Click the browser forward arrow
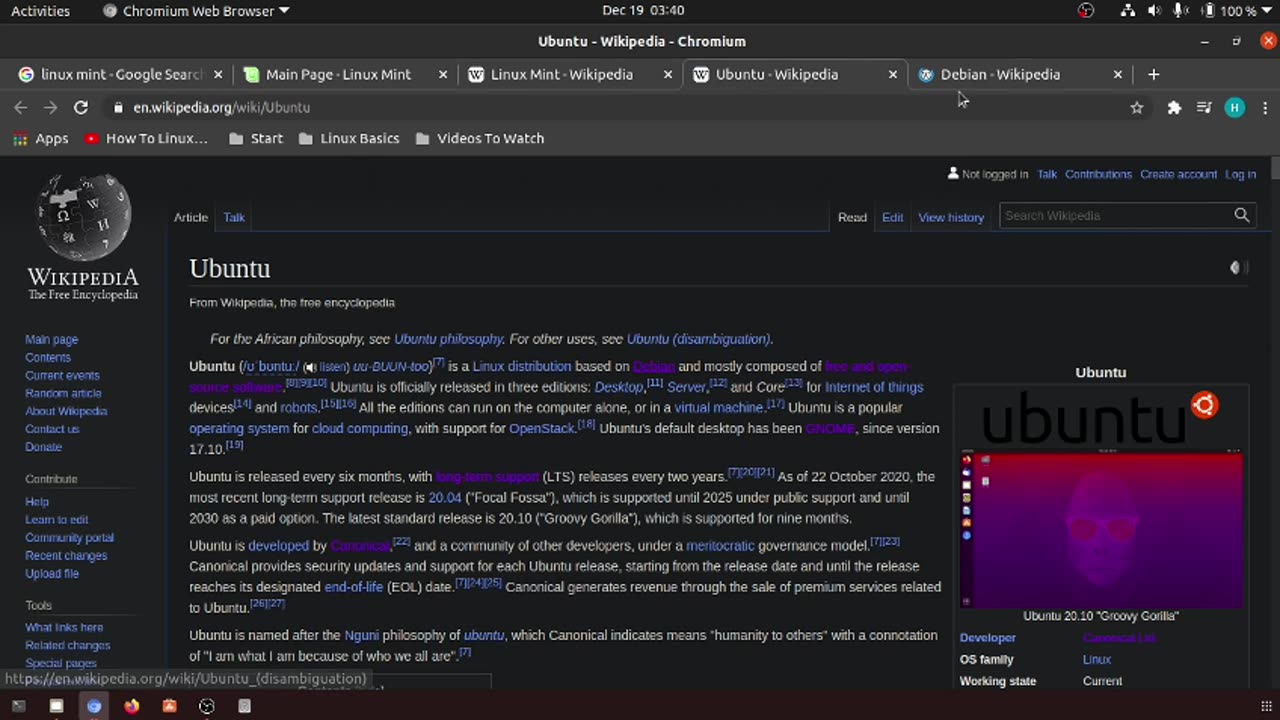This screenshot has height=720, width=1280. tap(51, 107)
